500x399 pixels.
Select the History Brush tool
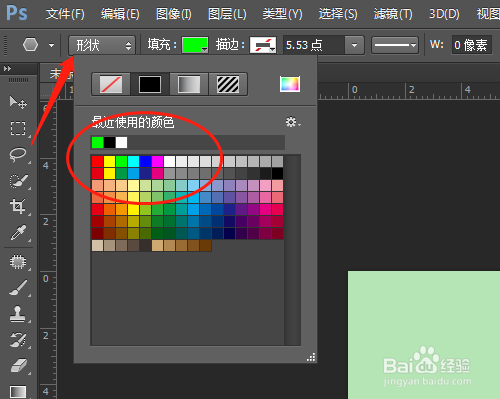(x=18, y=340)
